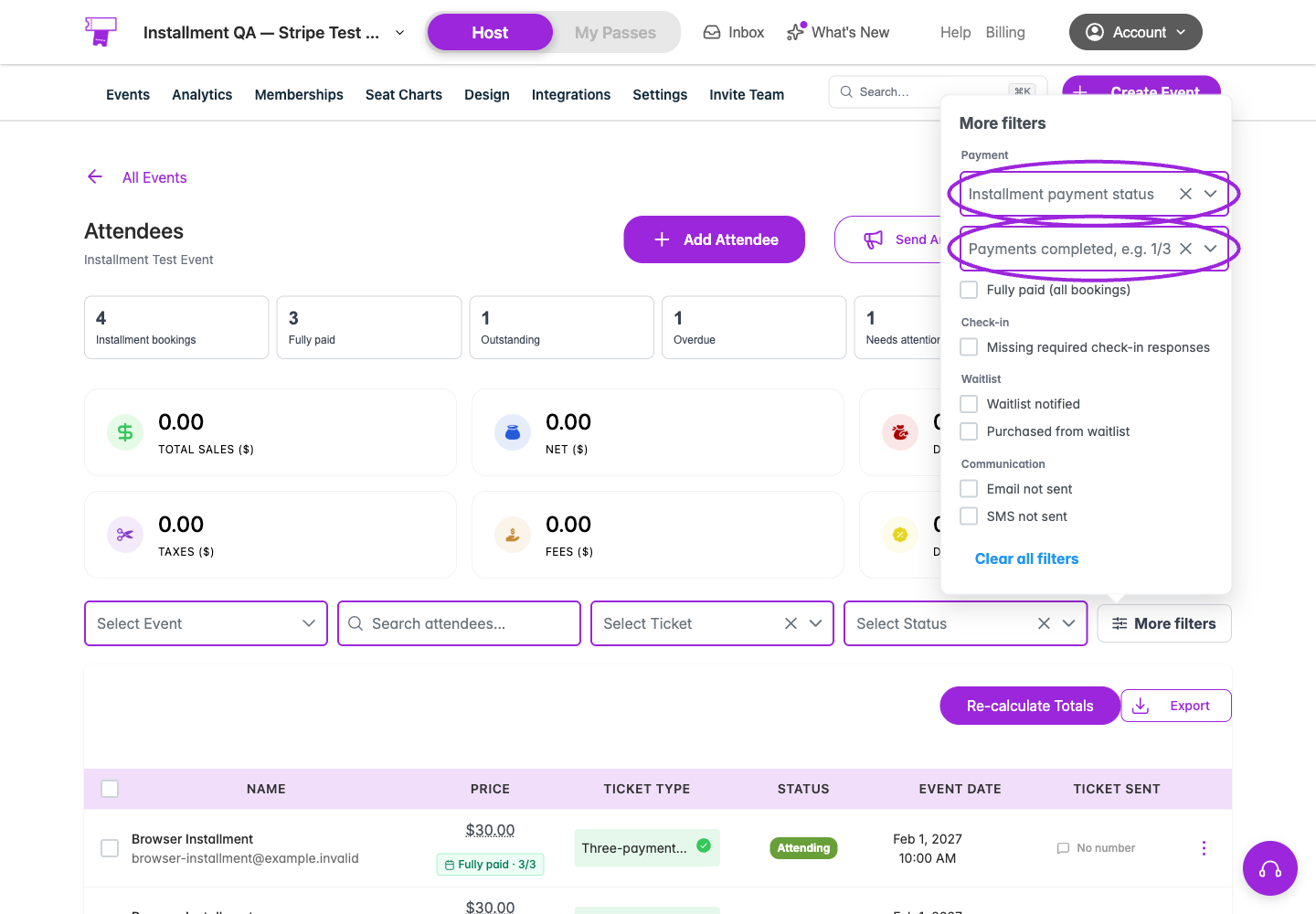Image resolution: width=1316 pixels, height=914 pixels.
Task: Clear the Payments completed filter value
Action: (1185, 249)
